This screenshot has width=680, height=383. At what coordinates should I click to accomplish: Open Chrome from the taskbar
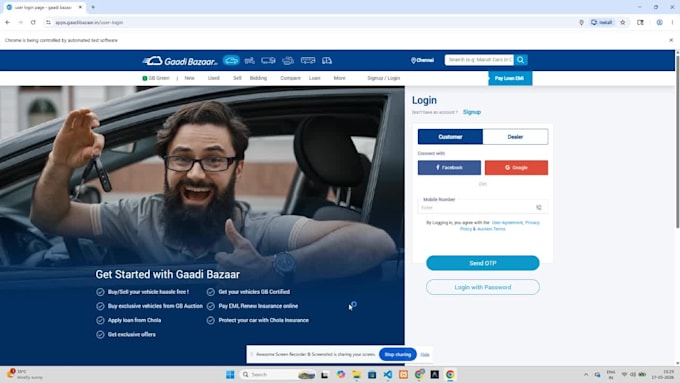tap(450, 374)
